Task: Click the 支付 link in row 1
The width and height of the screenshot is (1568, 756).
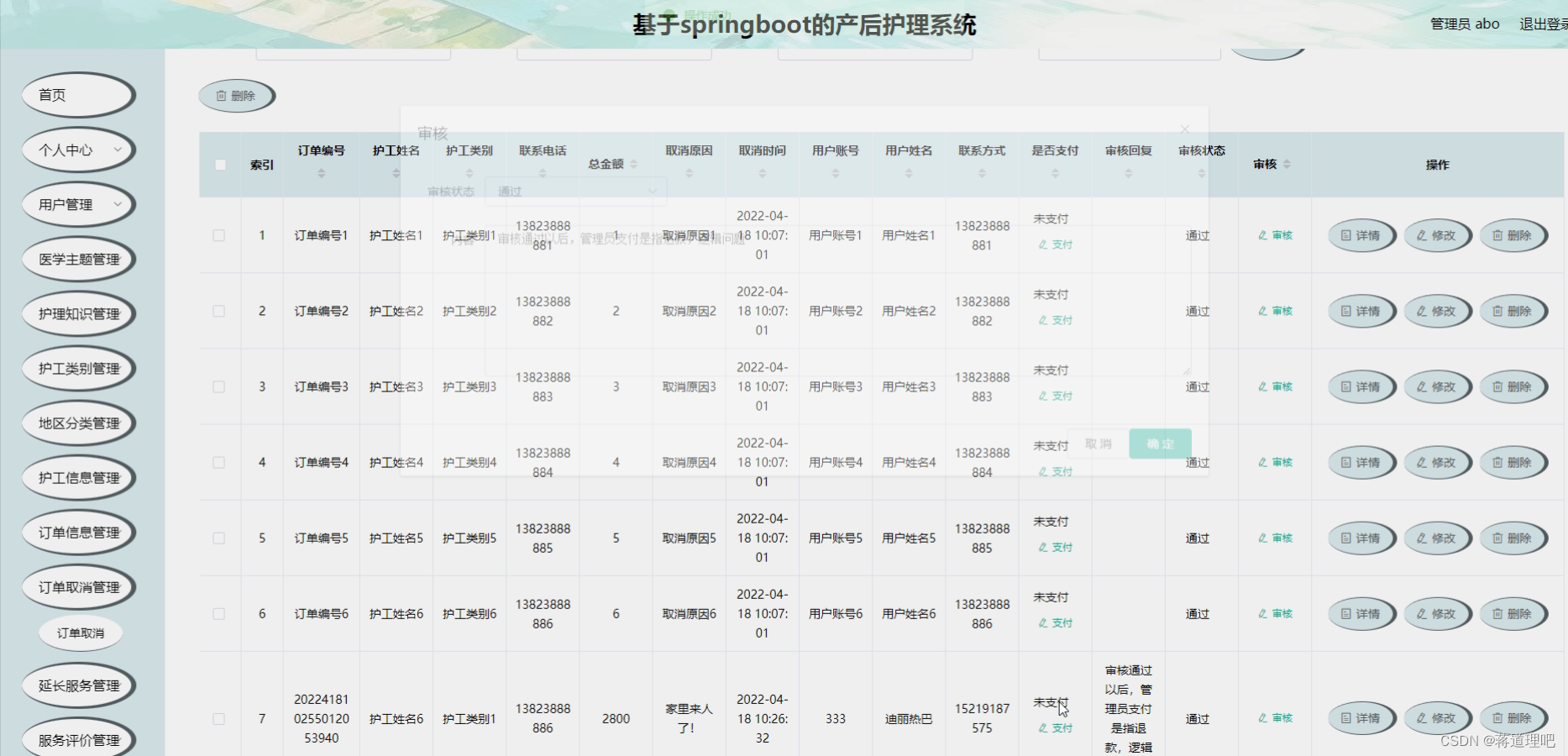Action: click(x=1056, y=244)
